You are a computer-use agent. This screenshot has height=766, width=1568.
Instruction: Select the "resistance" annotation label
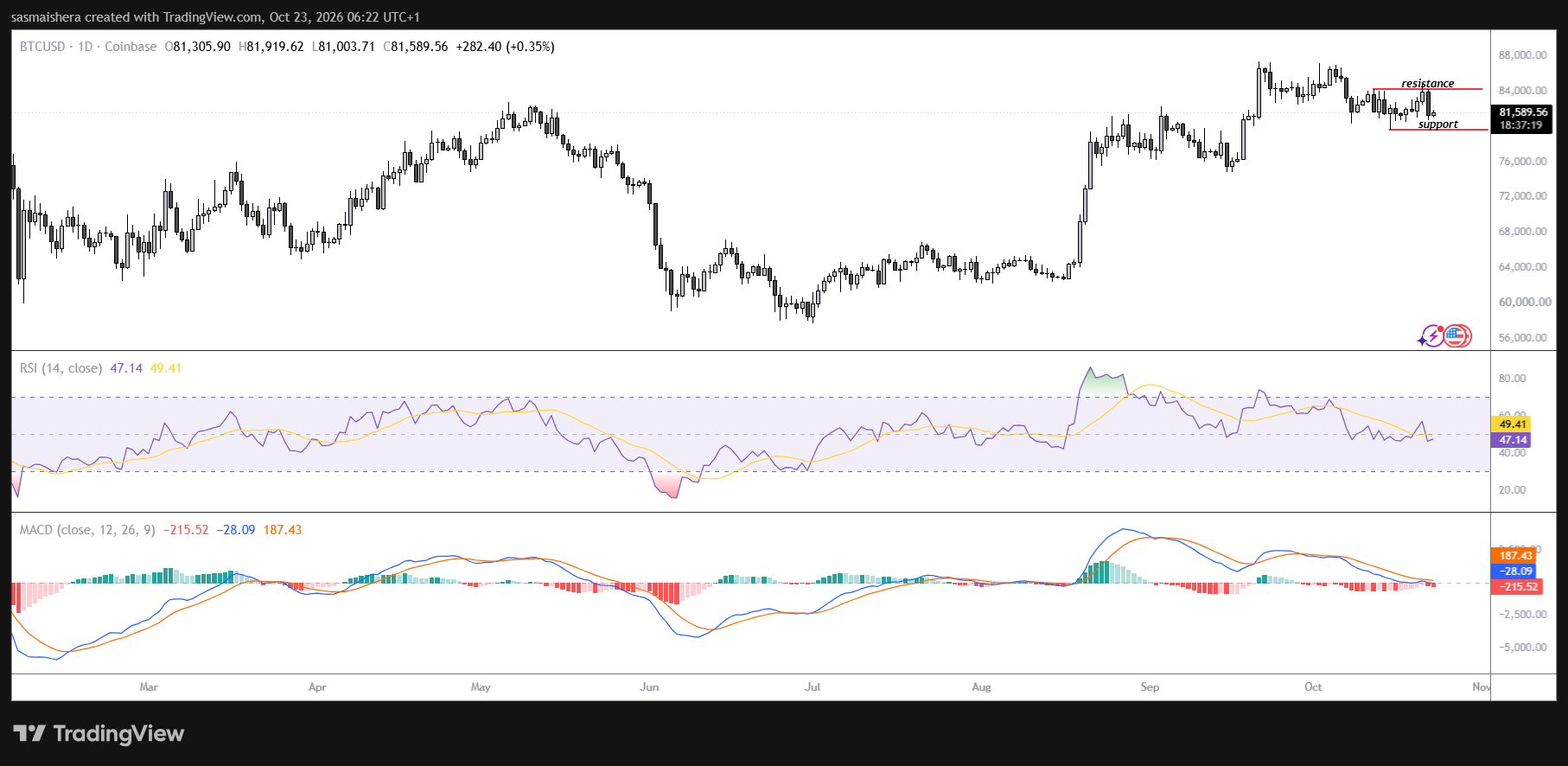pos(1428,84)
